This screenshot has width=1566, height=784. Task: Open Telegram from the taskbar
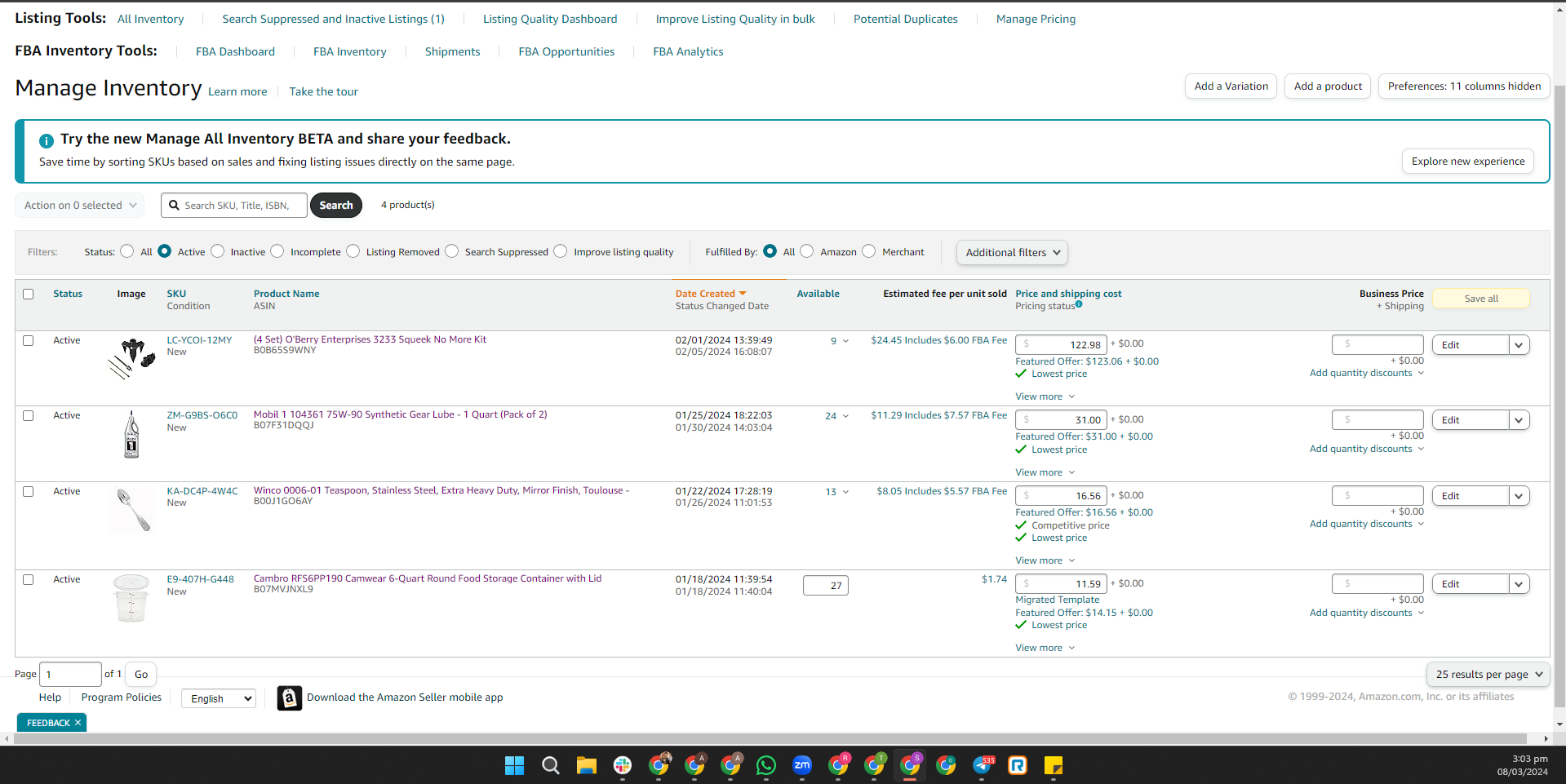click(x=983, y=765)
